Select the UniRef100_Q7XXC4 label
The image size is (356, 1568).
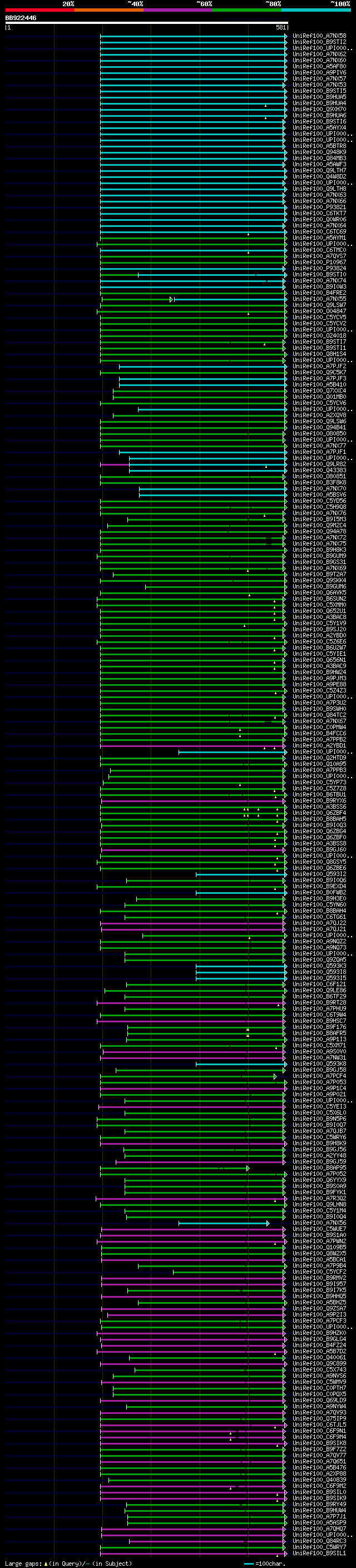coord(319,391)
